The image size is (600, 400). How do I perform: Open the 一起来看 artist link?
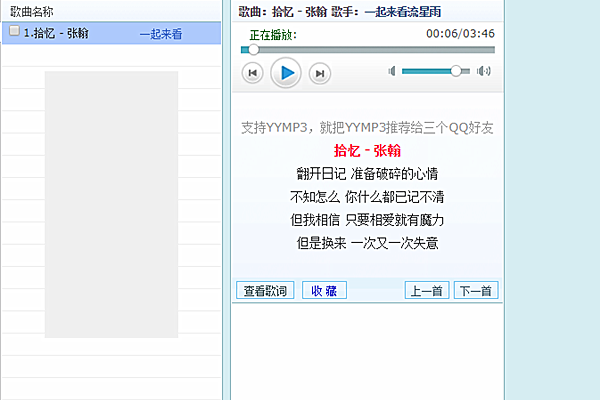pyautogui.click(x=161, y=34)
